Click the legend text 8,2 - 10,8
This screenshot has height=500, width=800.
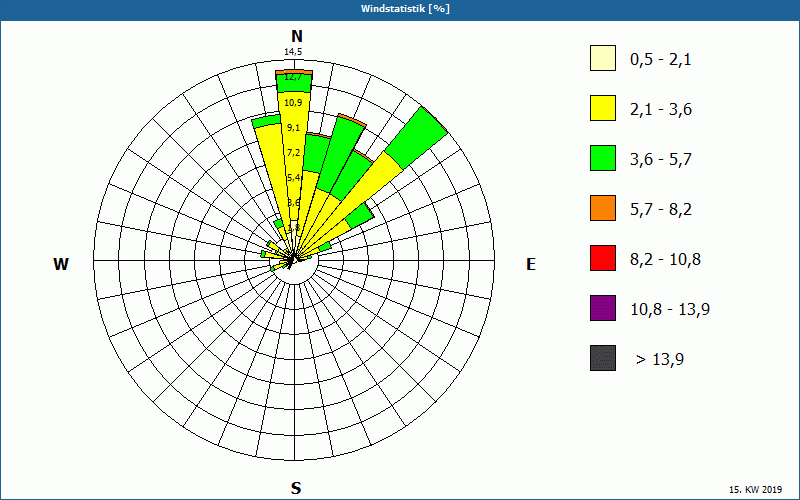tap(665, 260)
